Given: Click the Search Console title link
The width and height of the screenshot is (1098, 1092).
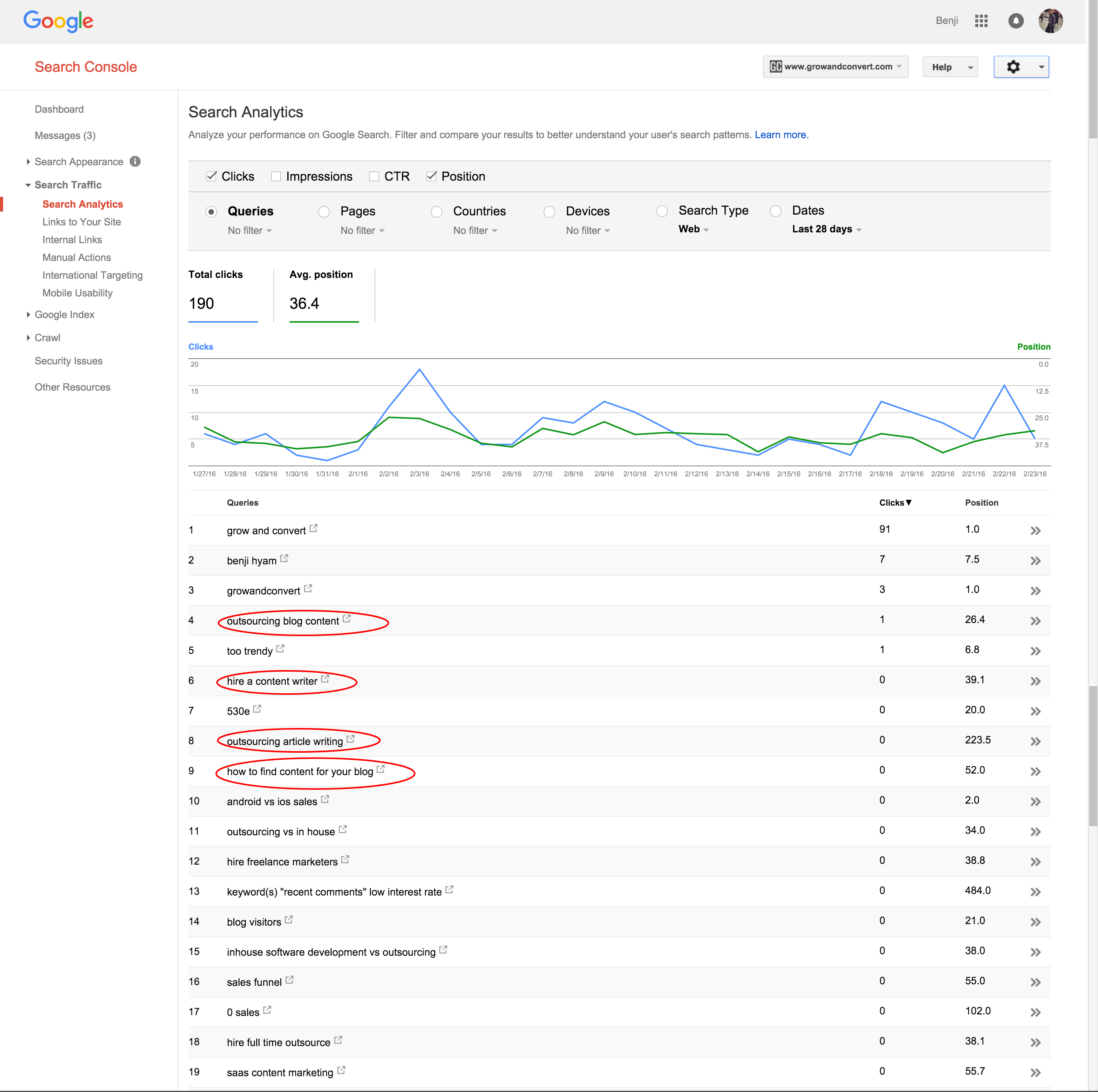Looking at the screenshot, I should [86, 67].
